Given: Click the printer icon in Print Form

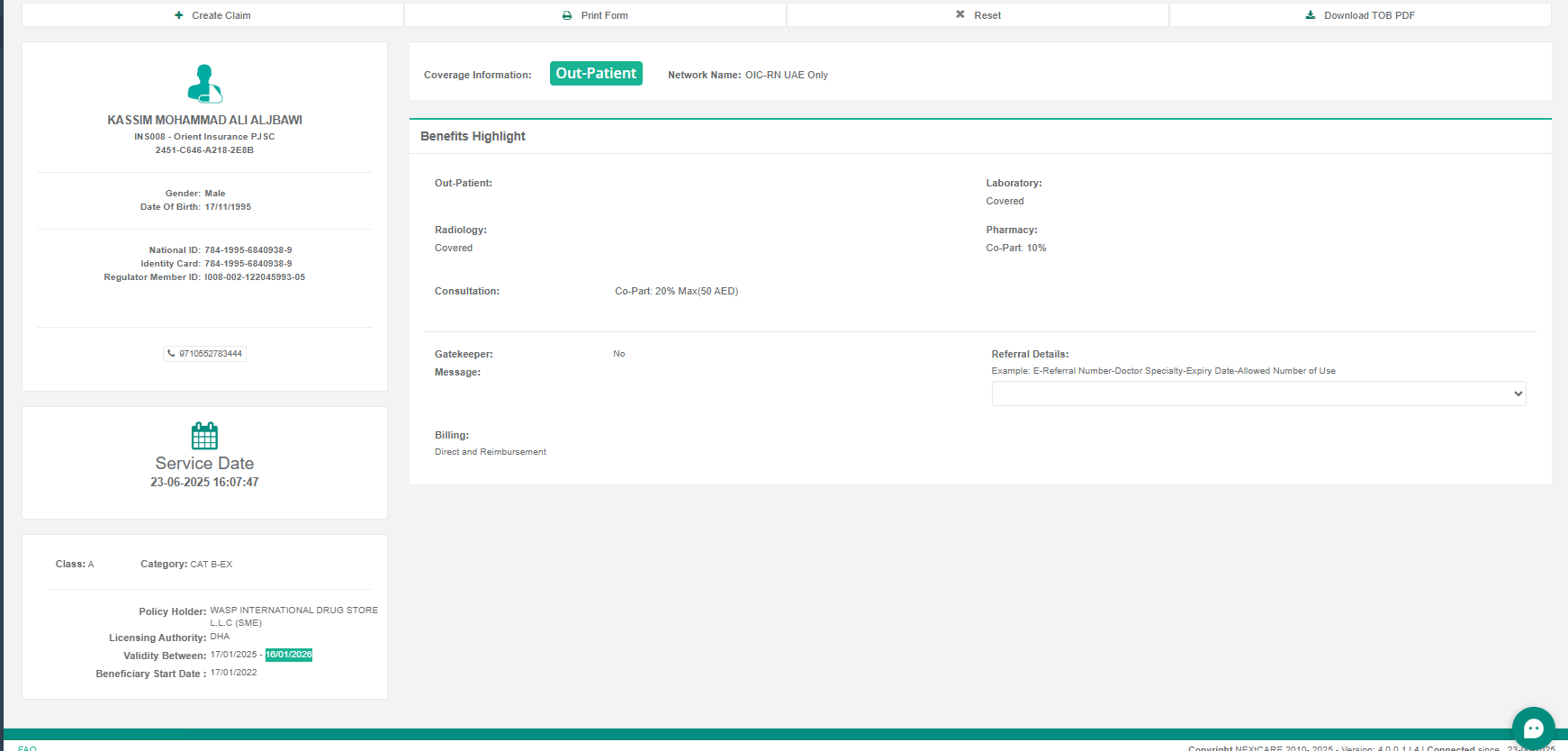Looking at the screenshot, I should pyautogui.click(x=567, y=15).
